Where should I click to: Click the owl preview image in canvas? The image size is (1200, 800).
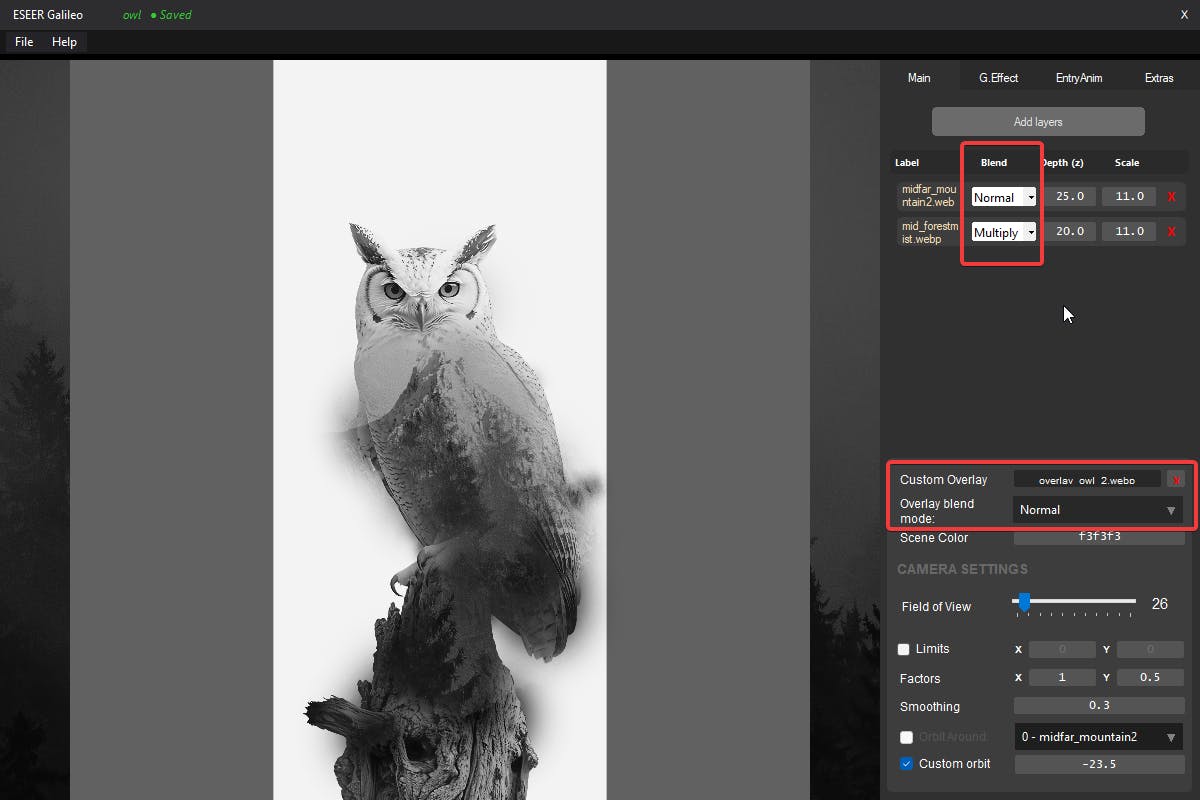(x=440, y=430)
